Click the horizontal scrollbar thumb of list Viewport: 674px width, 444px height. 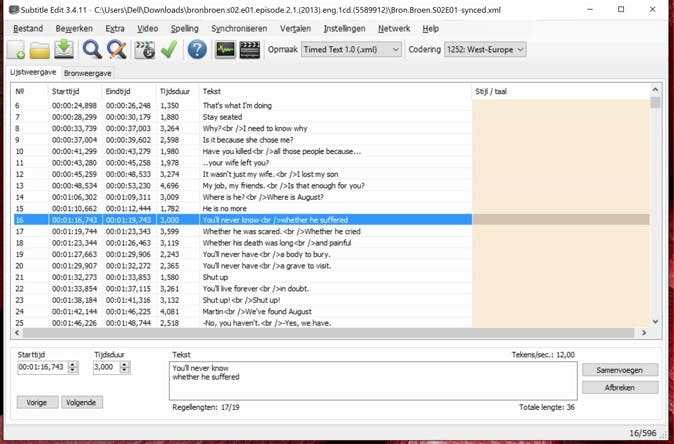328,333
